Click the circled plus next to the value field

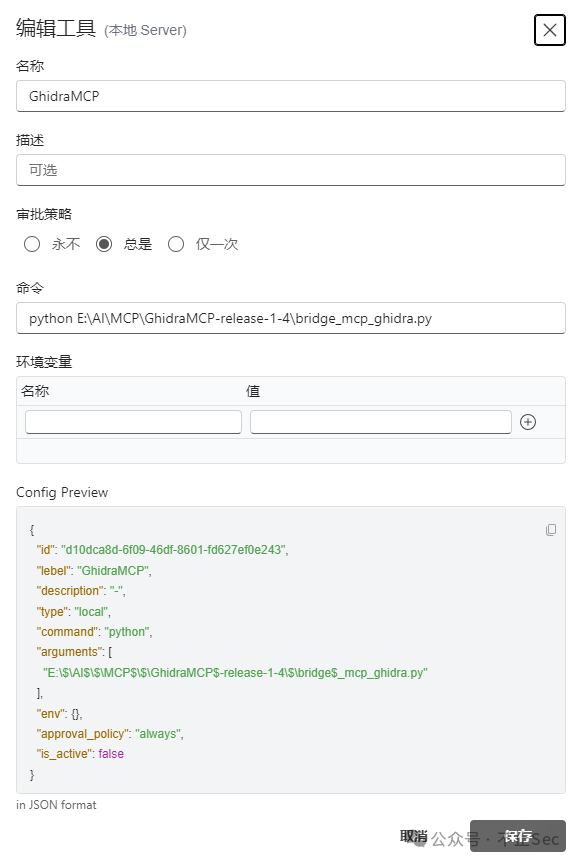point(528,422)
